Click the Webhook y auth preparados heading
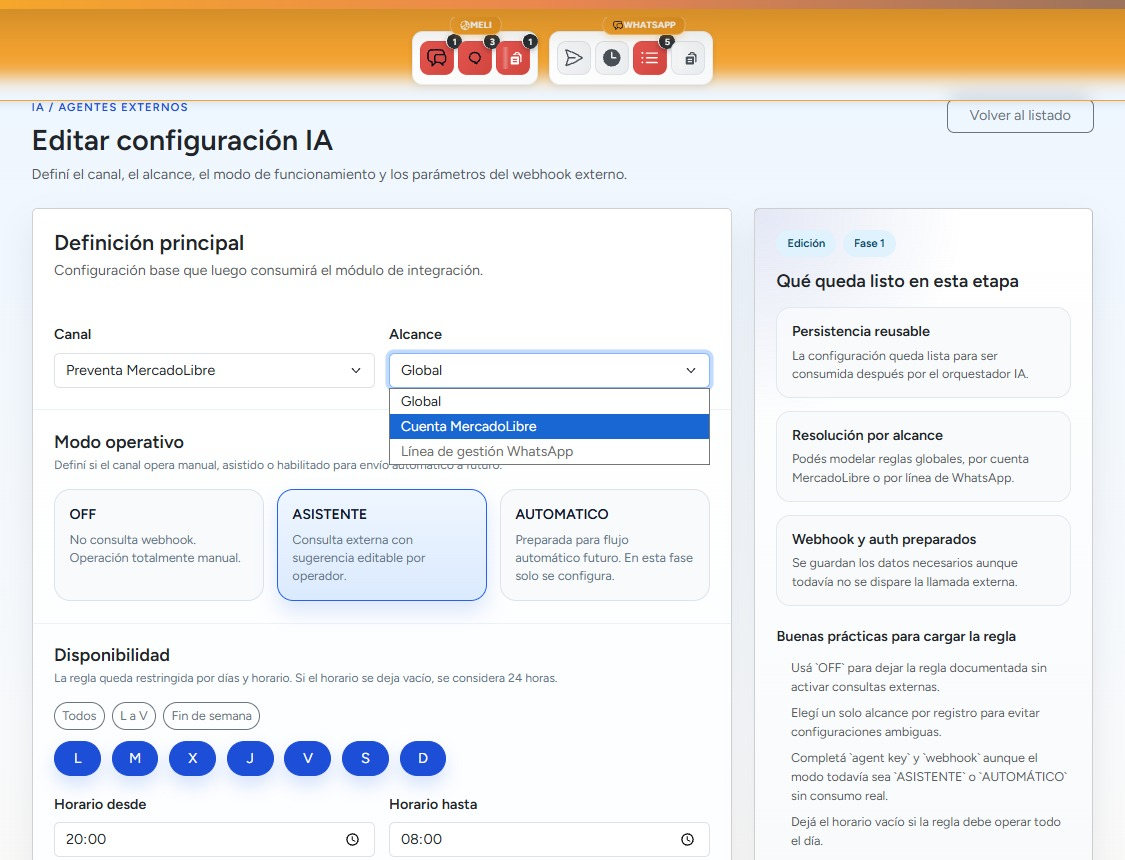The height and width of the screenshot is (860, 1125). point(884,539)
